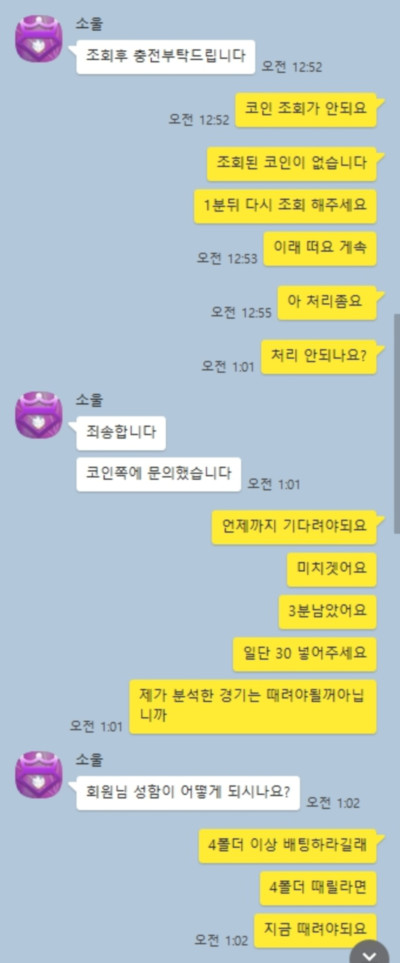This screenshot has width=400, height=963.
Task: Select the message 이래 떠요 계속
Action: pos(320,248)
